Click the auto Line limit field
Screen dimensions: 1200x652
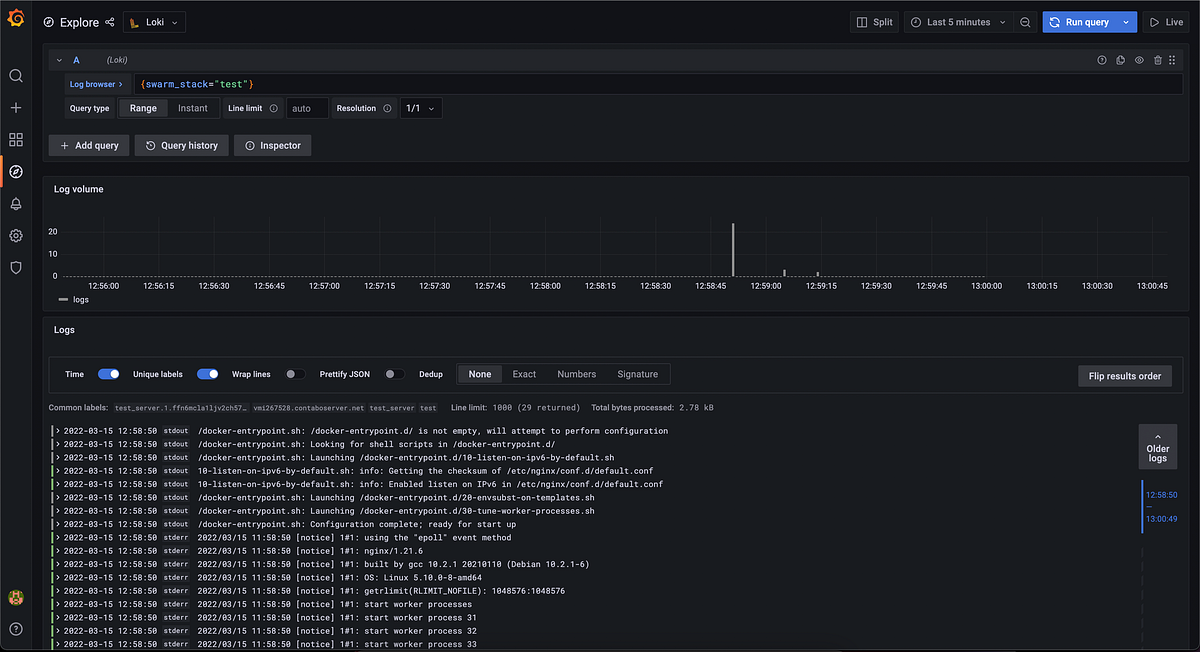point(305,107)
